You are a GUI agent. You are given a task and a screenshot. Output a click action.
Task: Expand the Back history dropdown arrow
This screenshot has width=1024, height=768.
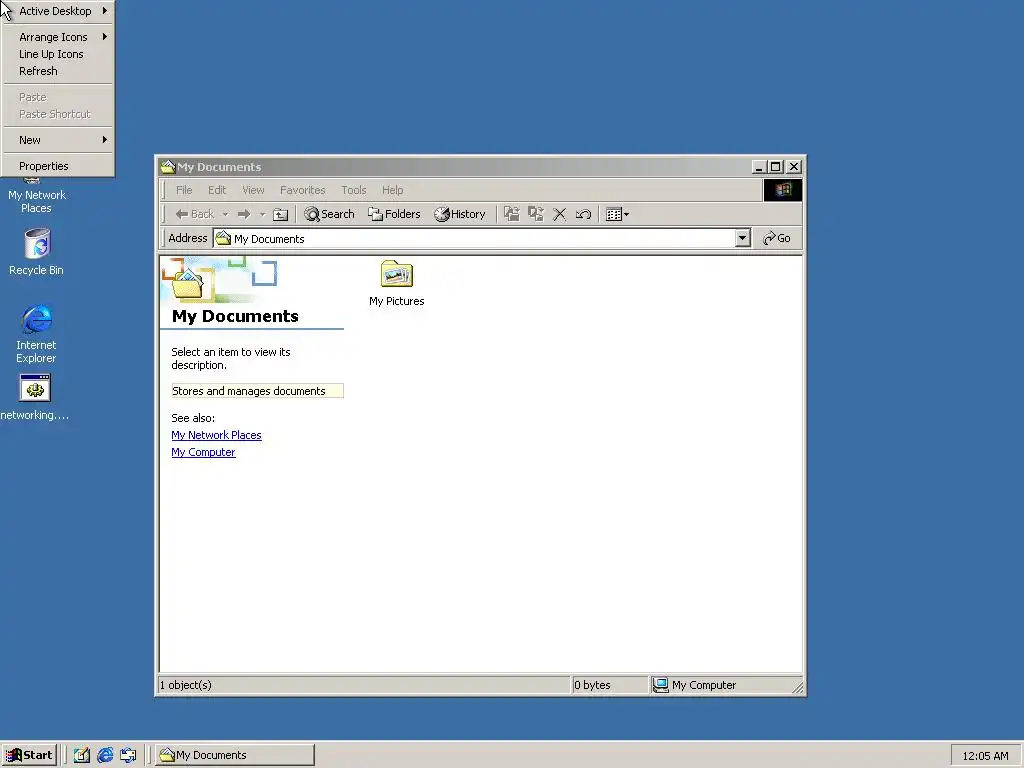pos(225,214)
